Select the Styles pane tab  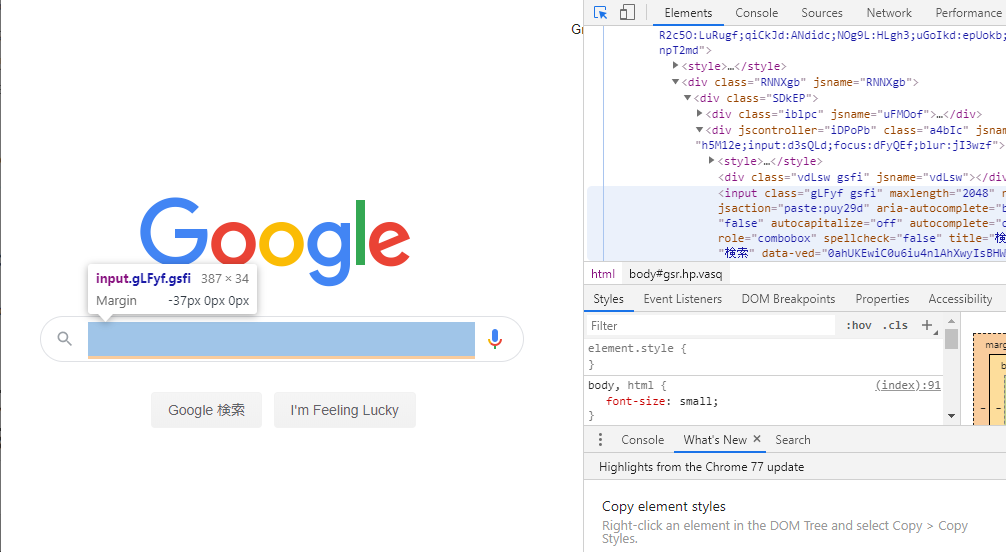click(608, 299)
